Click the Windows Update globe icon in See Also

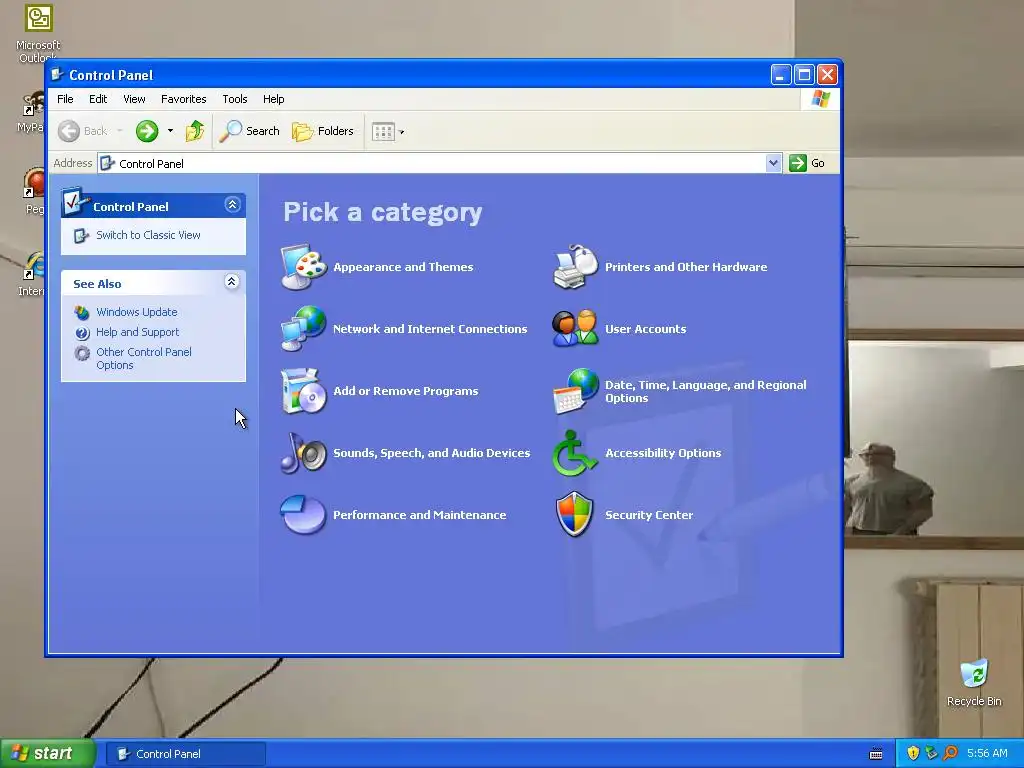pyautogui.click(x=82, y=313)
